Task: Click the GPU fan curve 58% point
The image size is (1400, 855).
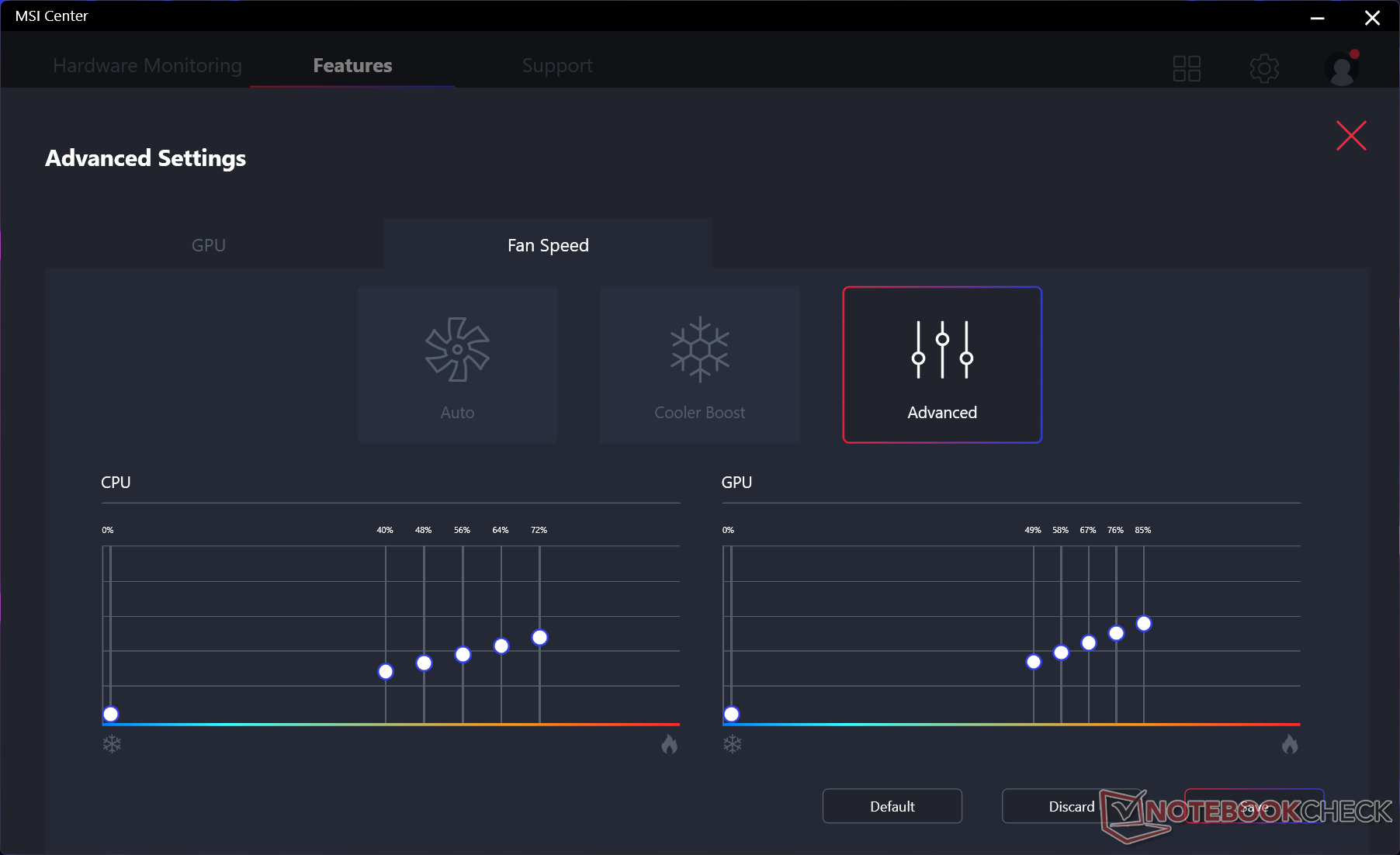Action: [1061, 652]
